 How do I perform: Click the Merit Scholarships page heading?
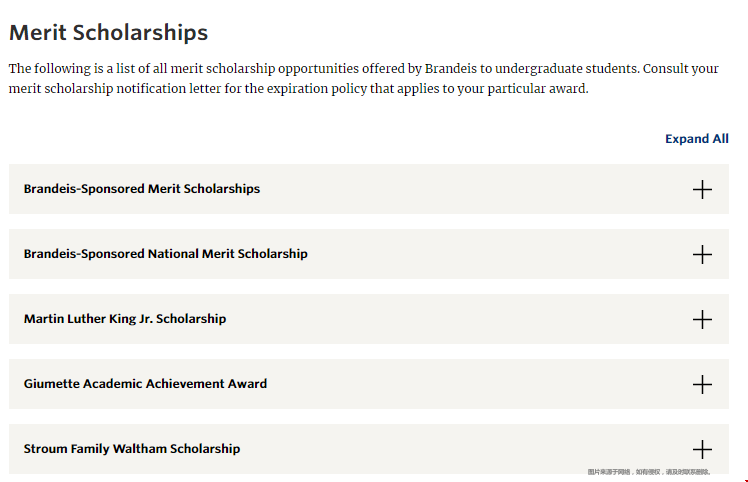pos(108,33)
